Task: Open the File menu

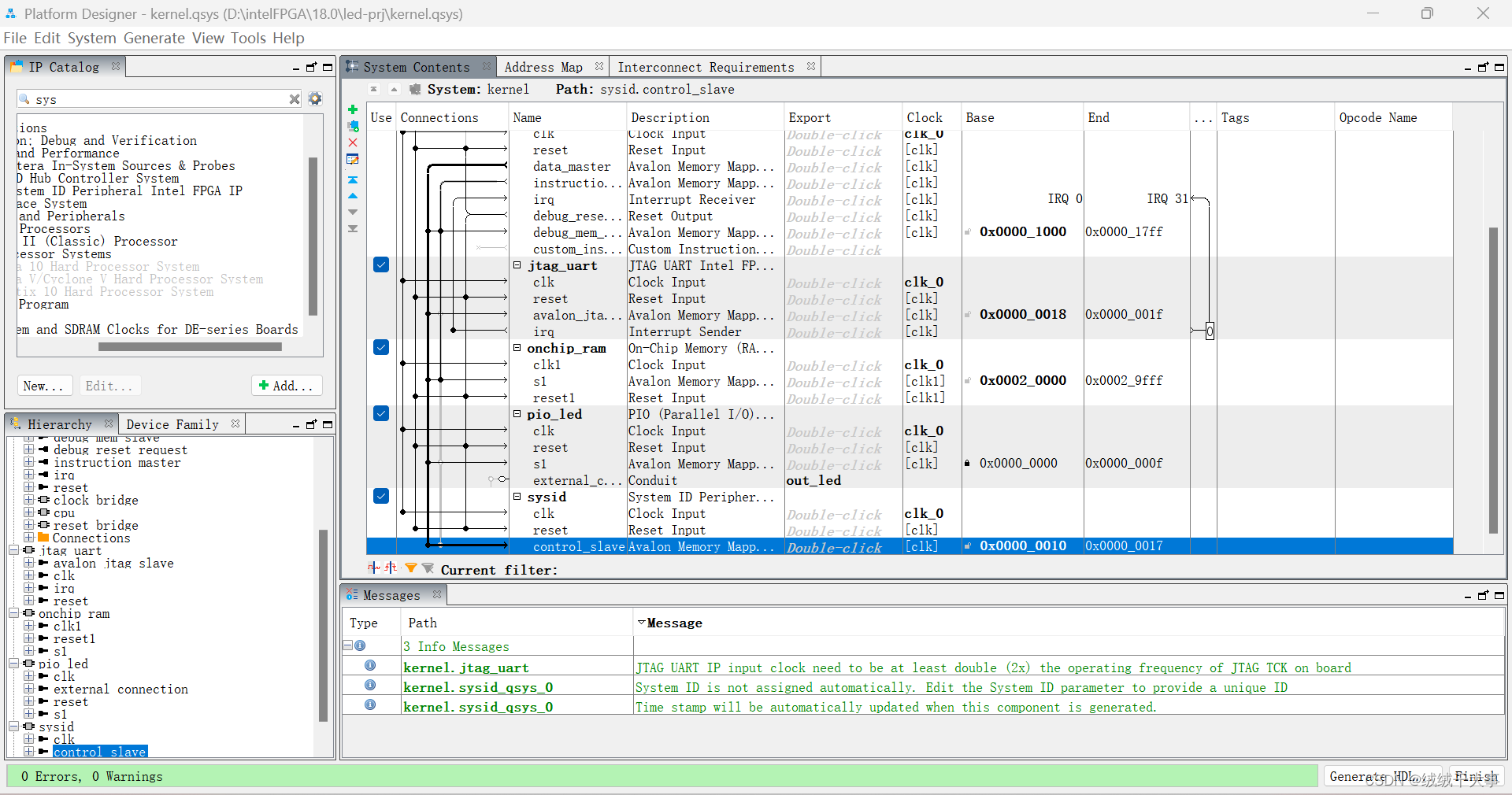Action: click(15, 38)
